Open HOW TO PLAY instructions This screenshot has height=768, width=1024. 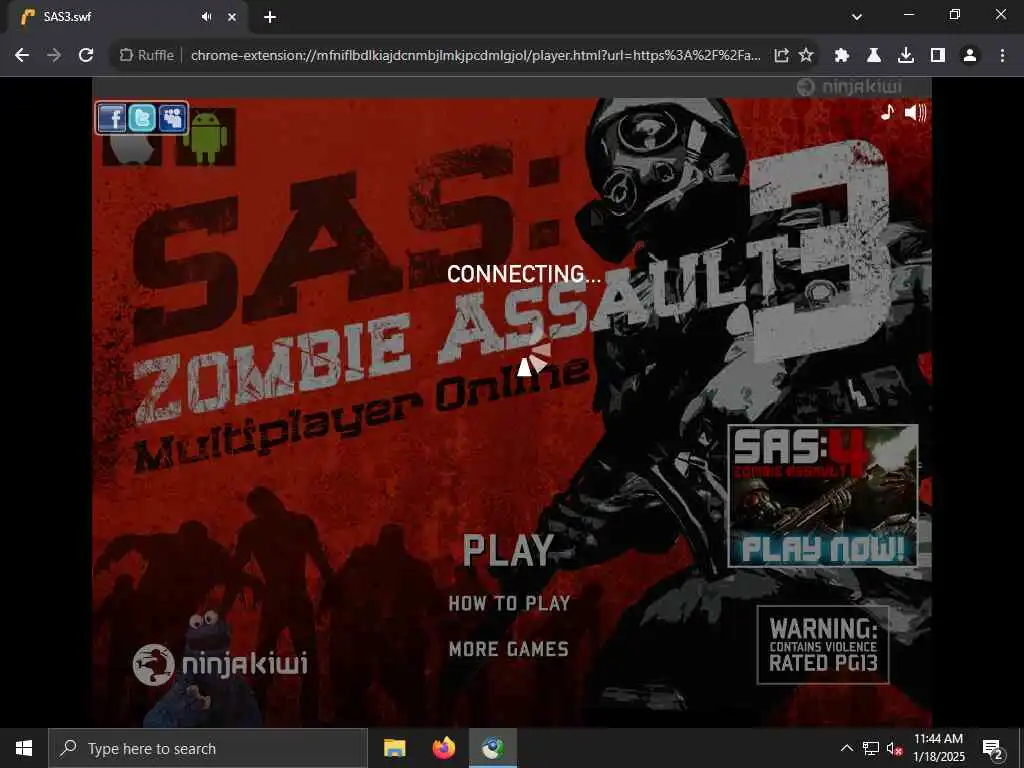click(509, 603)
